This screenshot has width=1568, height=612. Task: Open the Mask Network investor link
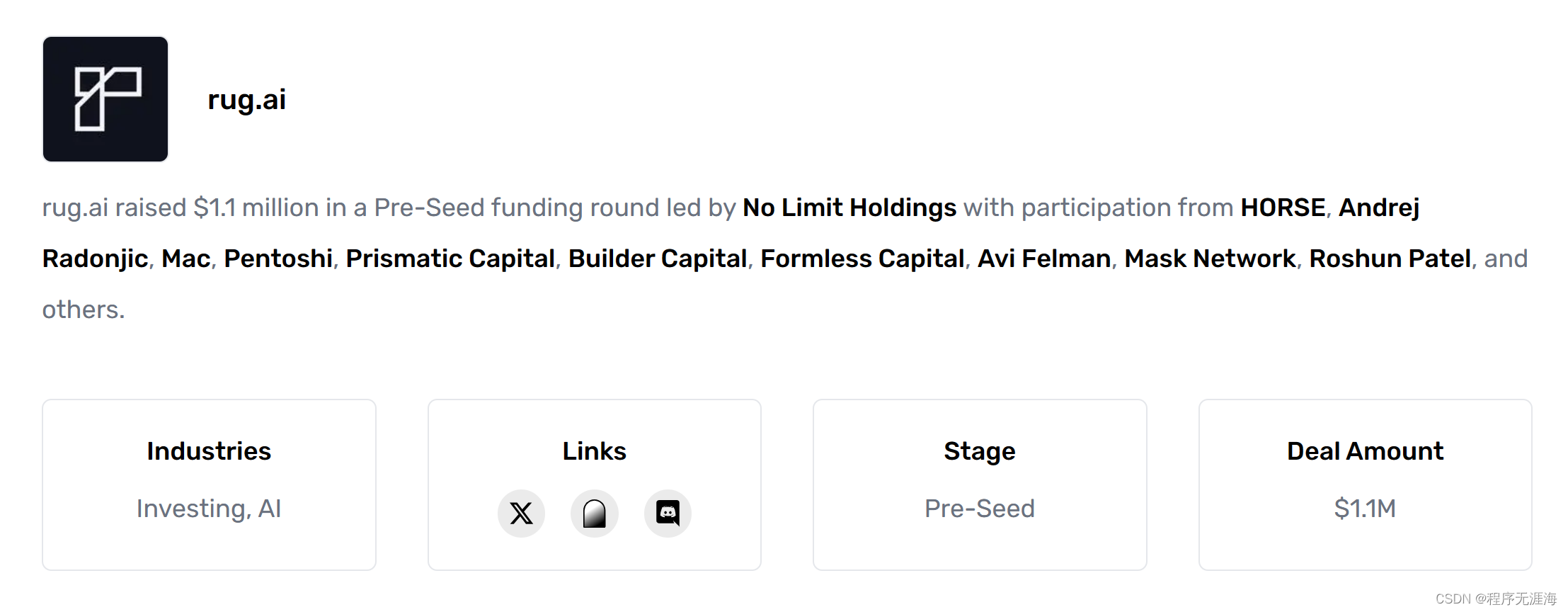pyautogui.click(x=1210, y=259)
